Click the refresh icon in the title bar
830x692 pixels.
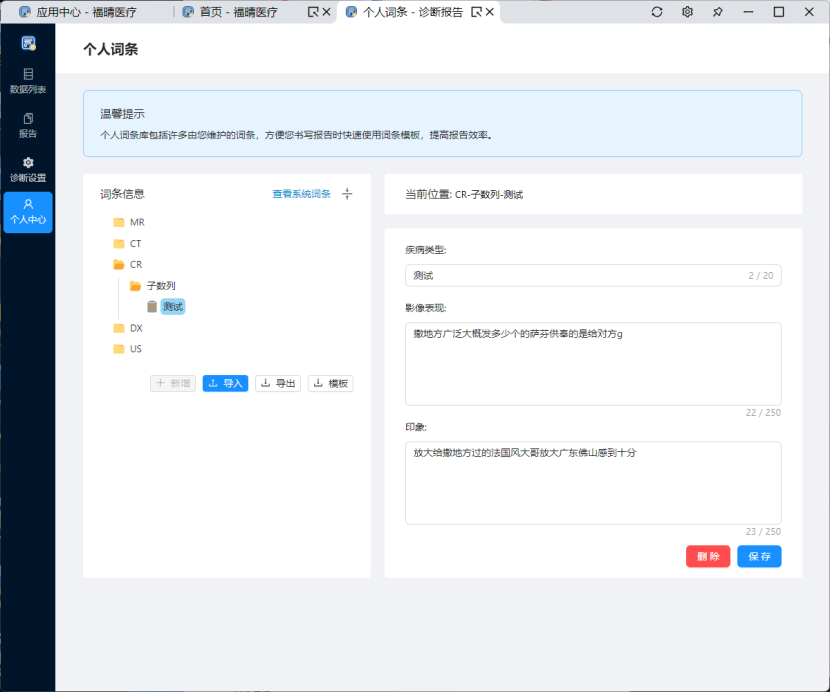click(657, 12)
